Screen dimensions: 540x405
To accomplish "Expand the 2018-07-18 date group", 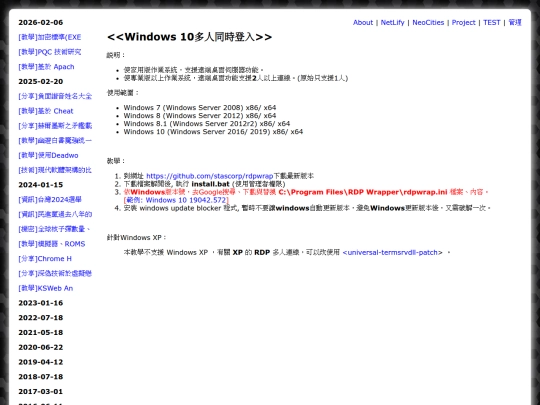I will (x=41, y=377).
